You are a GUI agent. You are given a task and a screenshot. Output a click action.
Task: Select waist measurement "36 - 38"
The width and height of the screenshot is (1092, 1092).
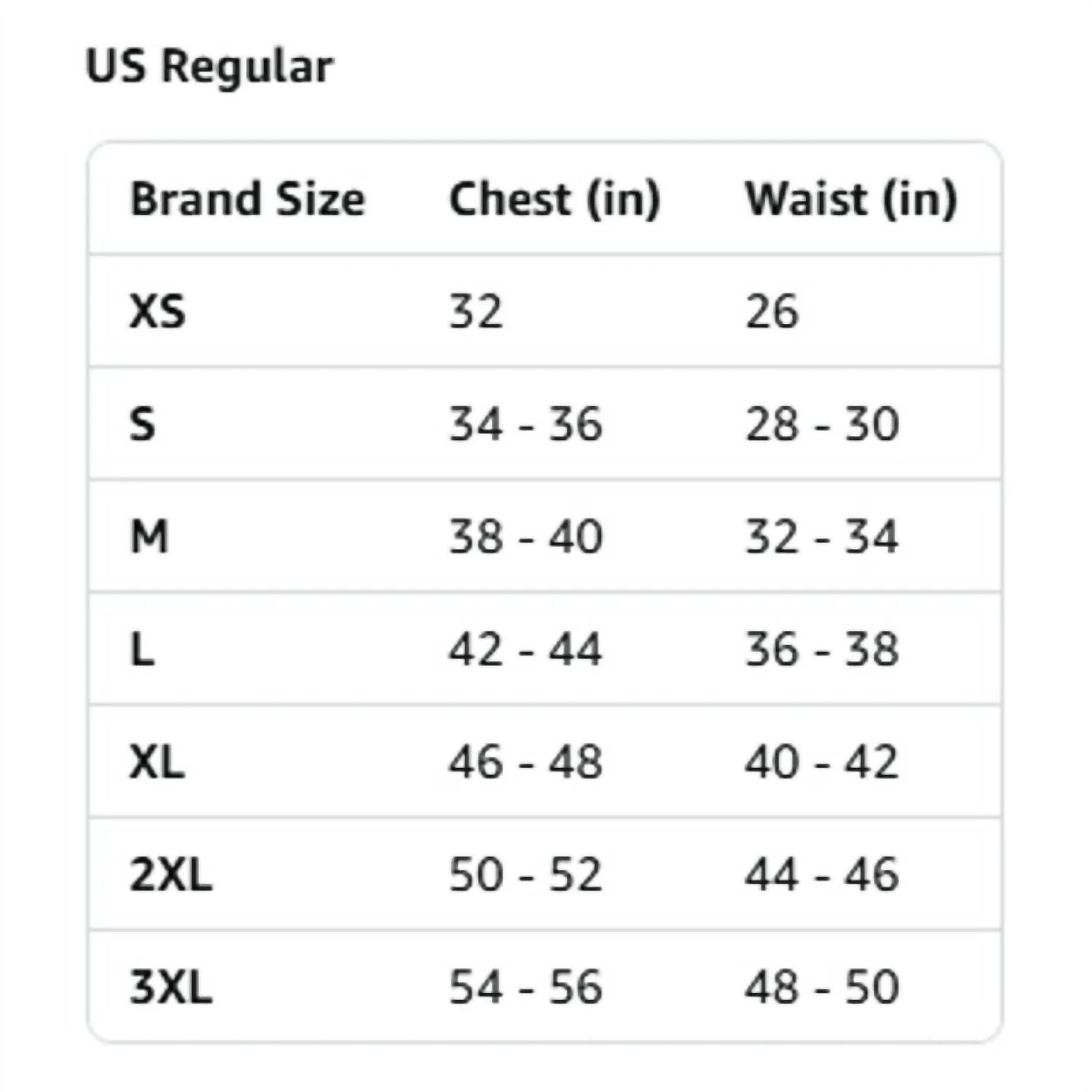point(822,649)
